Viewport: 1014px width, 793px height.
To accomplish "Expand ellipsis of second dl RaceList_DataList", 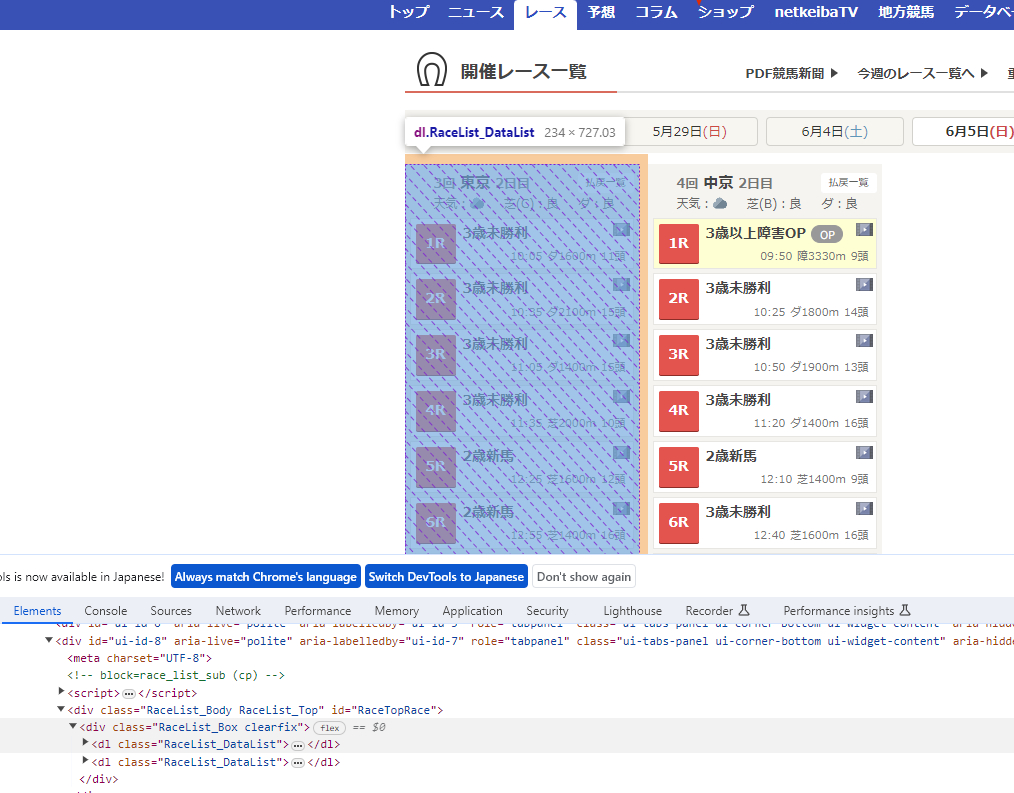I will click(297, 763).
